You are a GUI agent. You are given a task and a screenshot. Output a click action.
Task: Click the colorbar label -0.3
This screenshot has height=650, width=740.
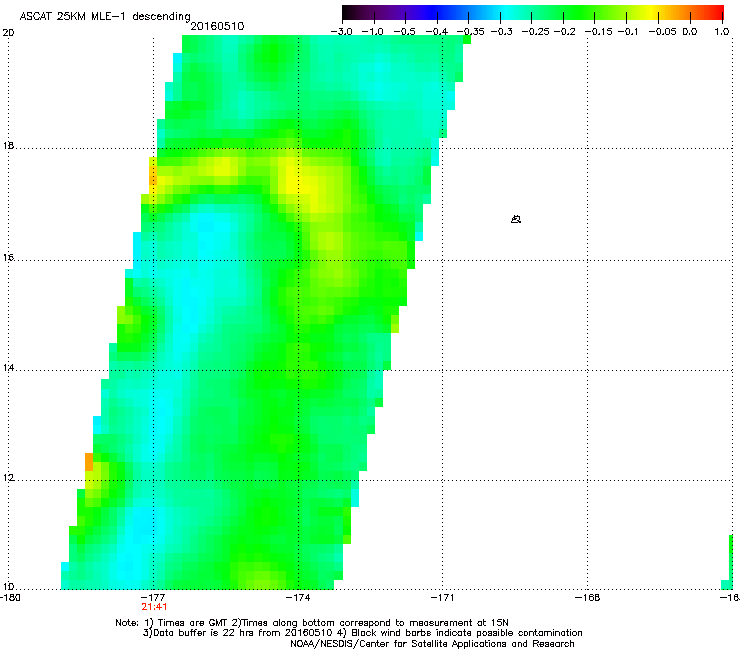pos(502,32)
